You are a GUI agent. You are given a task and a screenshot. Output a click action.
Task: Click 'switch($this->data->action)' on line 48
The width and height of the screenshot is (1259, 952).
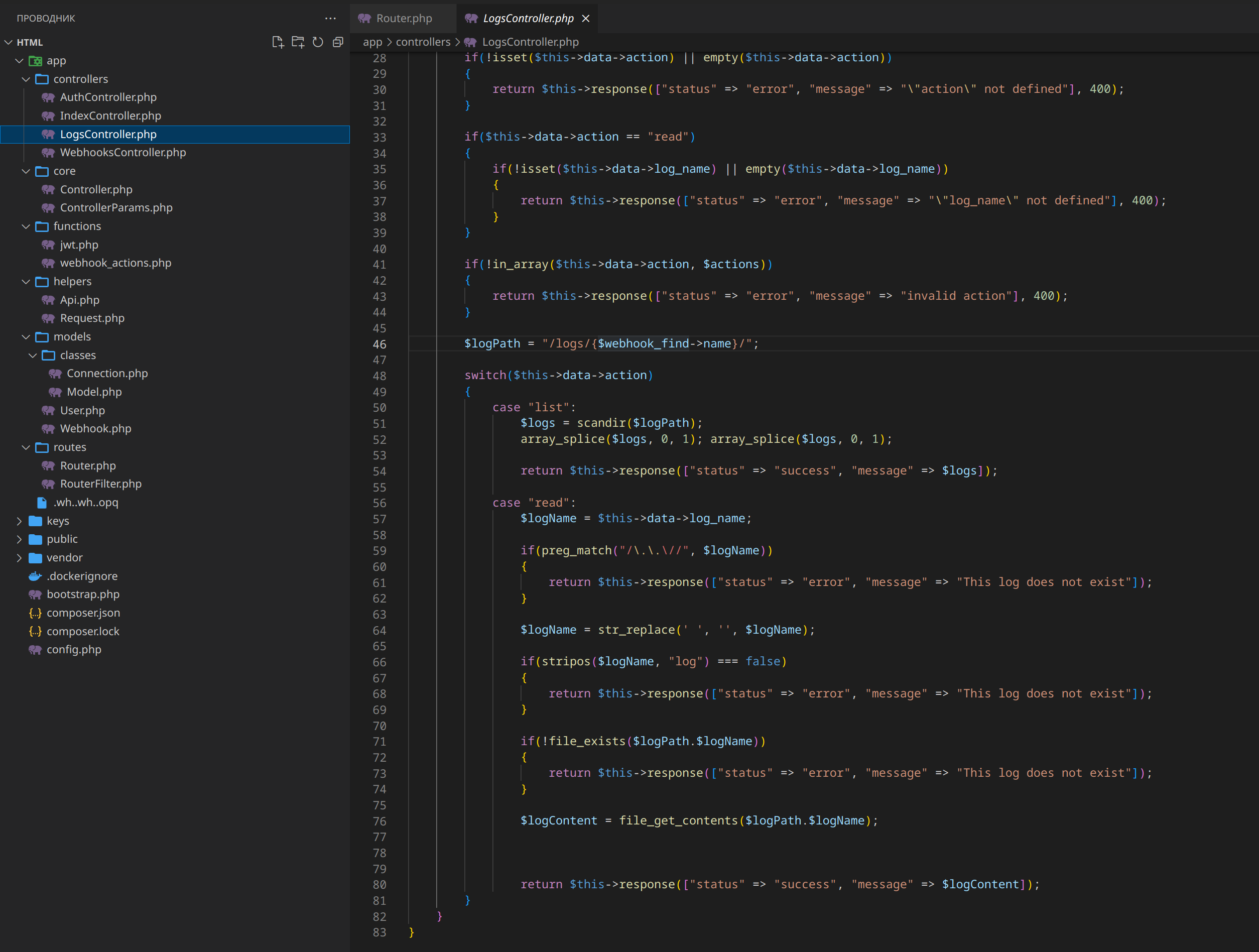(x=558, y=375)
